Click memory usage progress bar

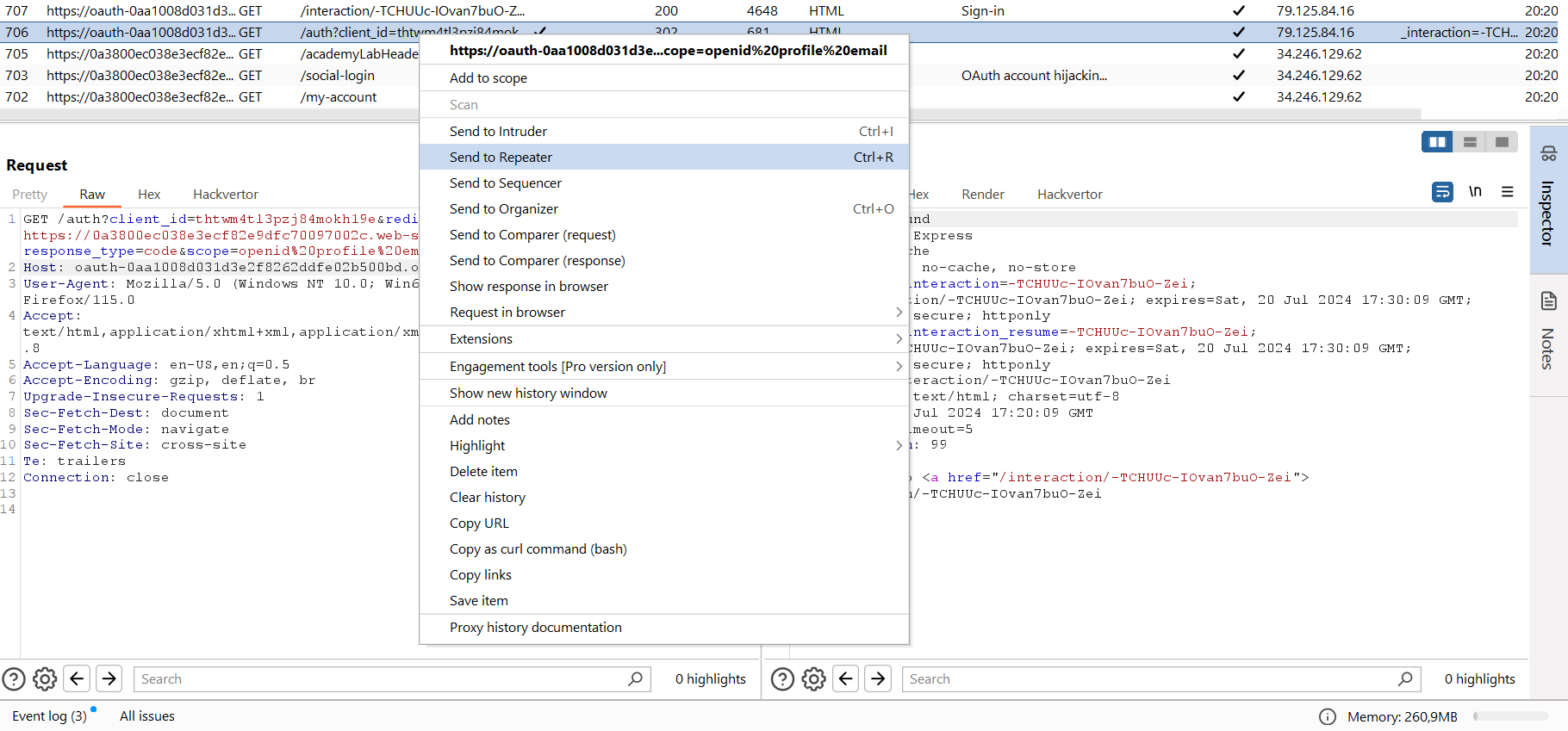point(1510,716)
